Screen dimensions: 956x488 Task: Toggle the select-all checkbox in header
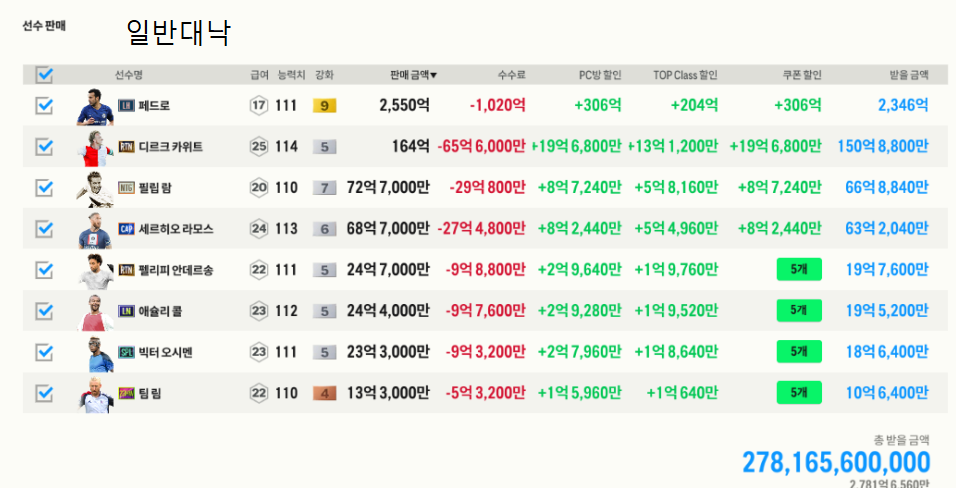pyautogui.click(x=44, y=74)
